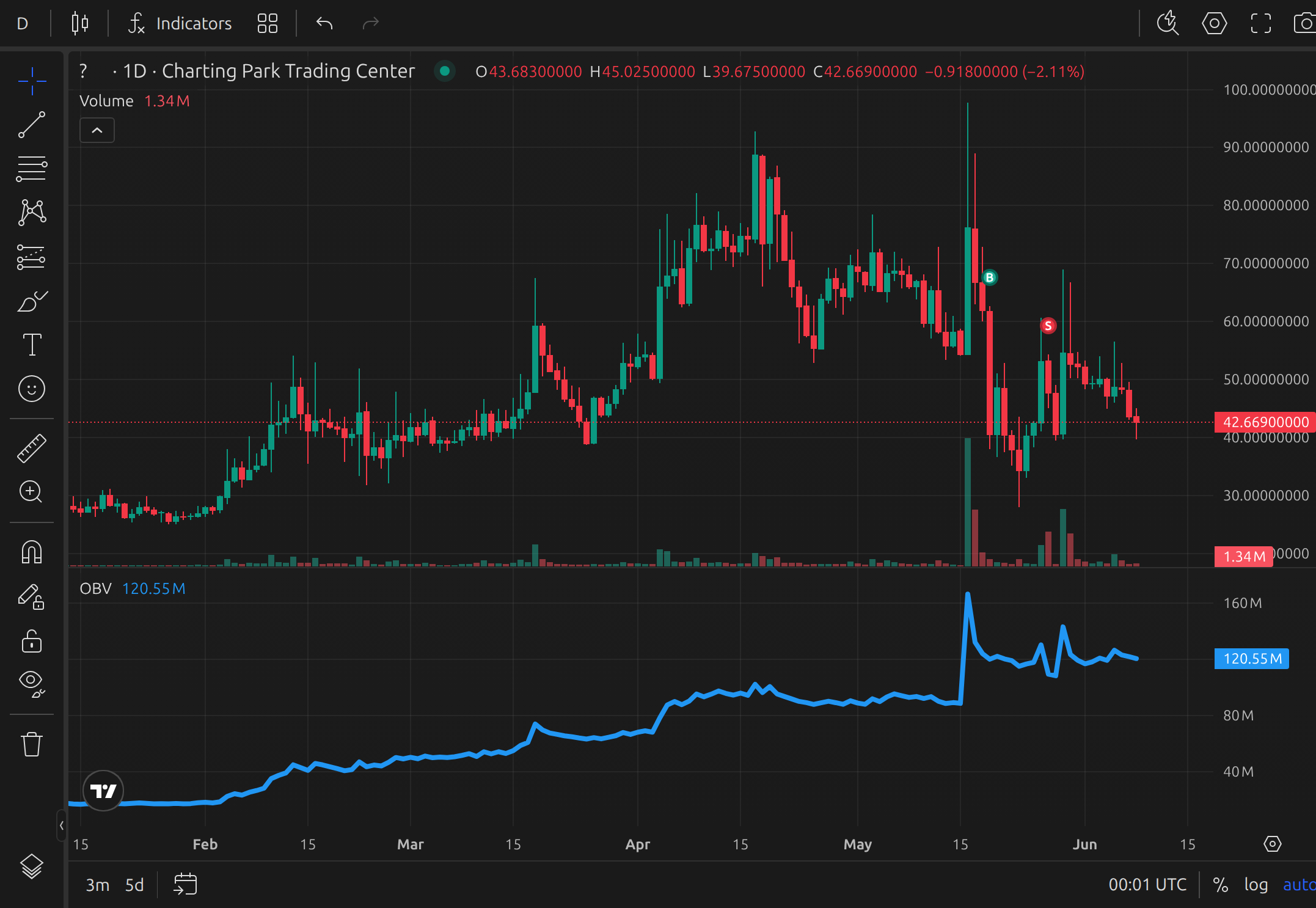Open the Fibonacci retracement tool
The height and width of the screenshot is (908, 1316).
(x=32, y=169)
